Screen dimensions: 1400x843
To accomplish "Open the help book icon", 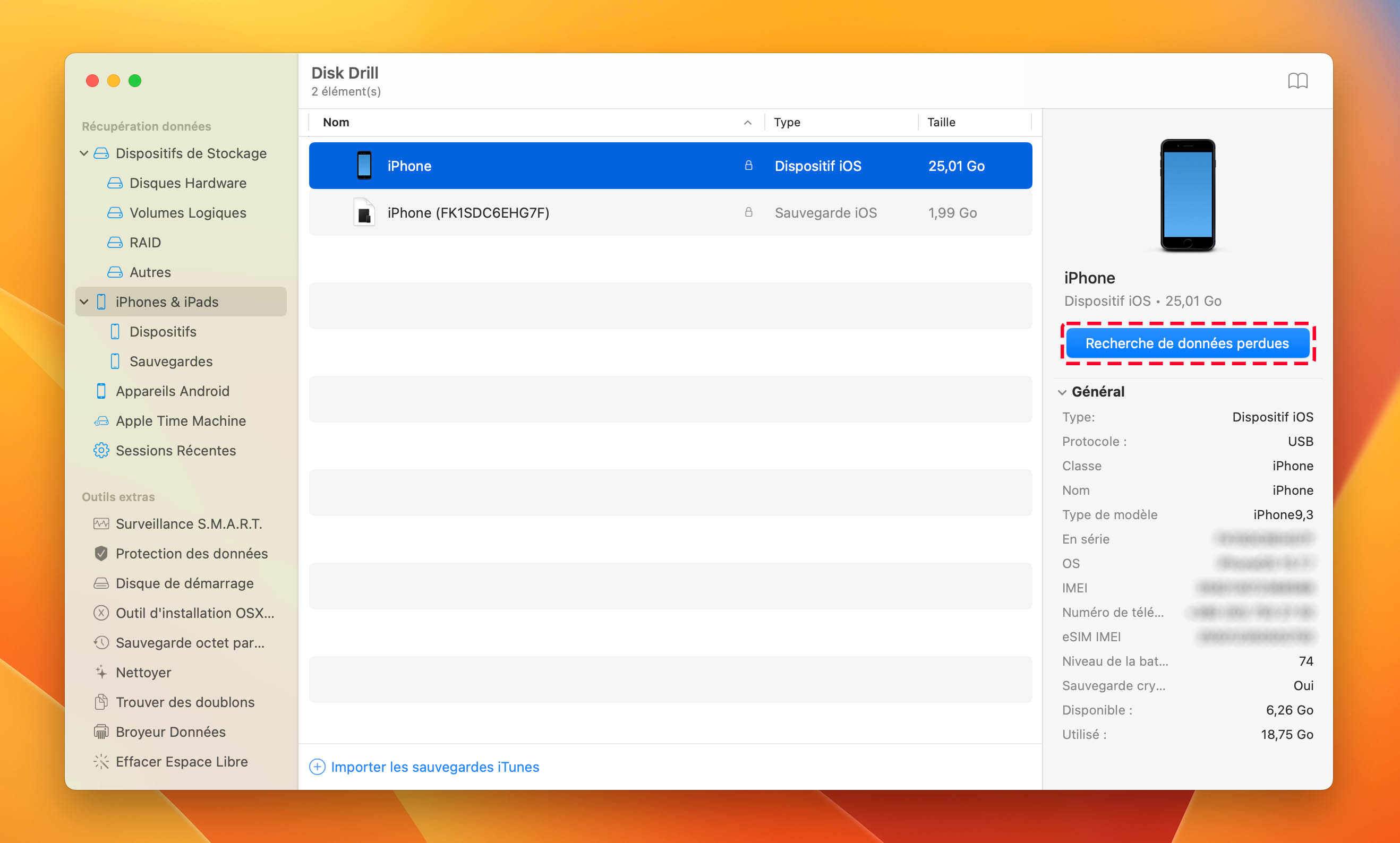I will tap(1297, 81).
